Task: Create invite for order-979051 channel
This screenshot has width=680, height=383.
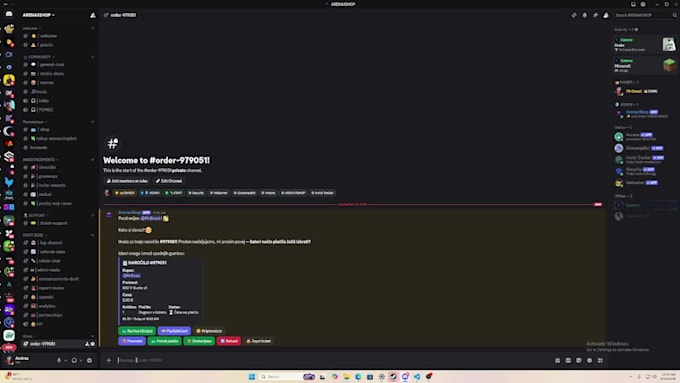Action: [x=87, y=344]
